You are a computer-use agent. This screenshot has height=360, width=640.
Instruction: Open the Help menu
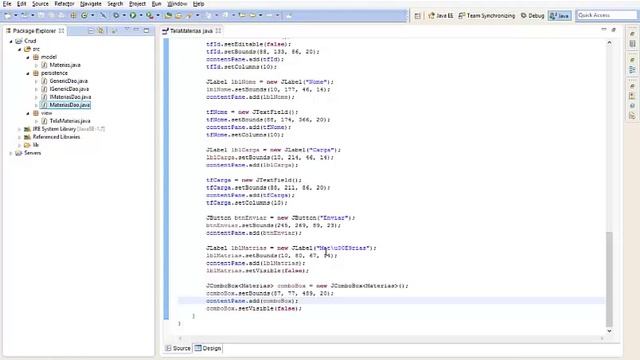(198, 4)
